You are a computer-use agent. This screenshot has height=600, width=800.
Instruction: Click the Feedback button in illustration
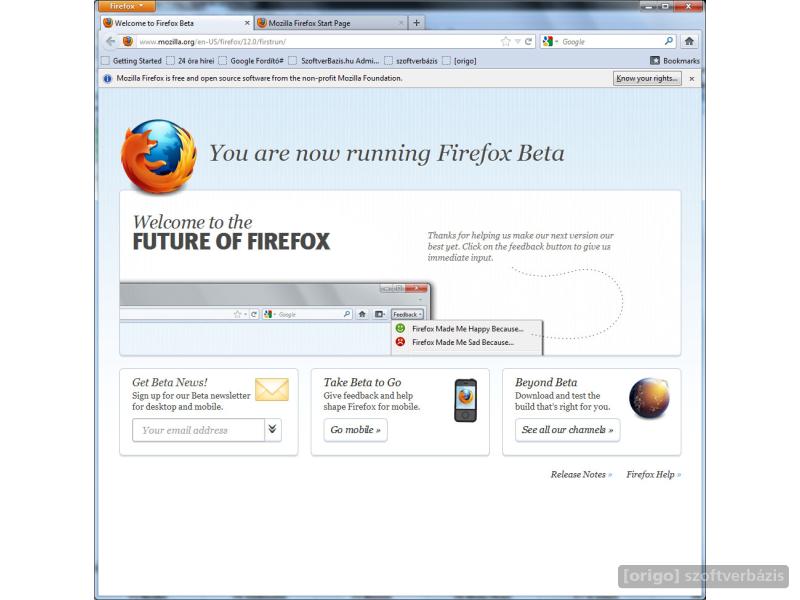407,314
